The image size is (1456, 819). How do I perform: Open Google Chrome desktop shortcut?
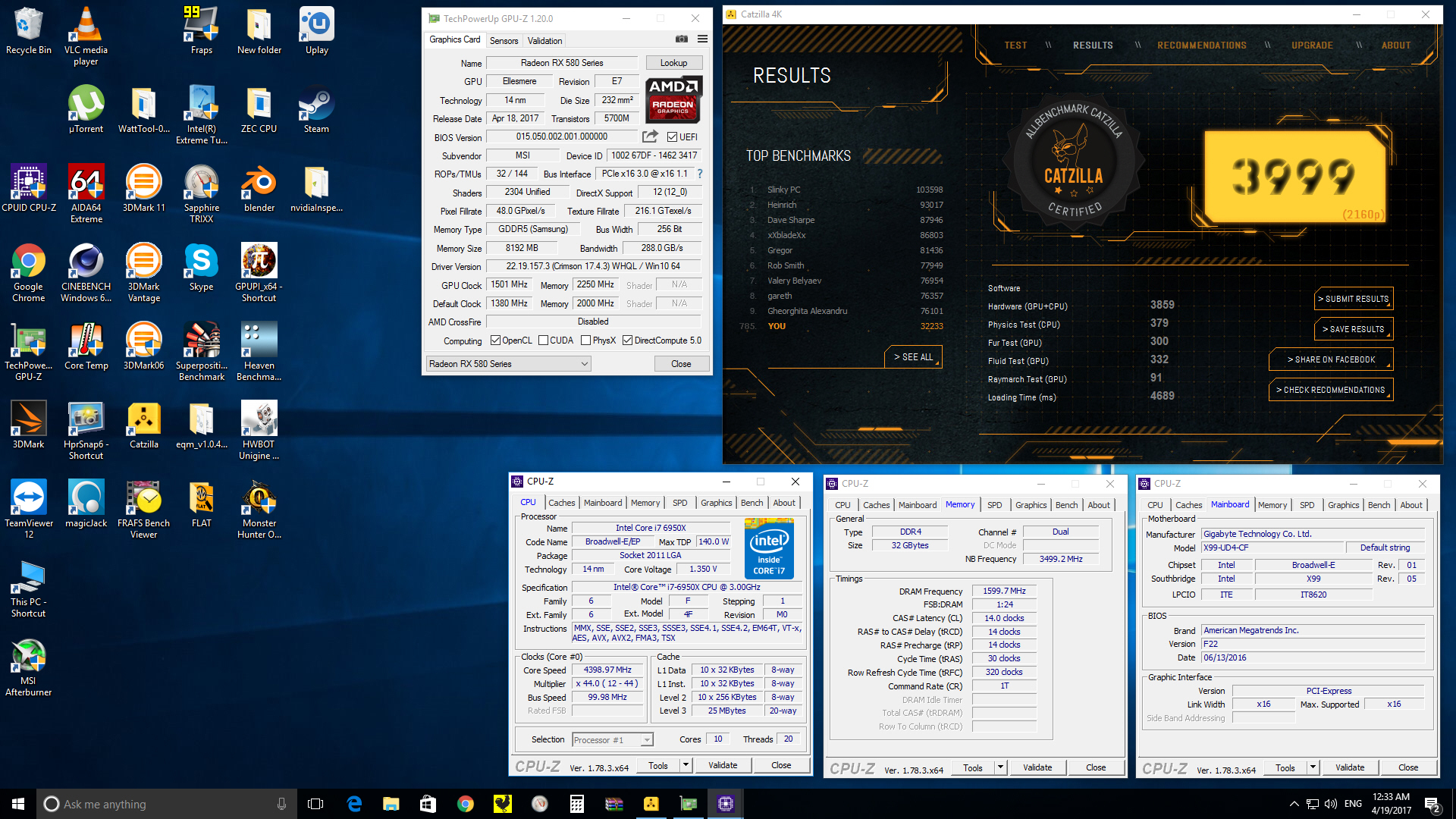tap(29, 273)
